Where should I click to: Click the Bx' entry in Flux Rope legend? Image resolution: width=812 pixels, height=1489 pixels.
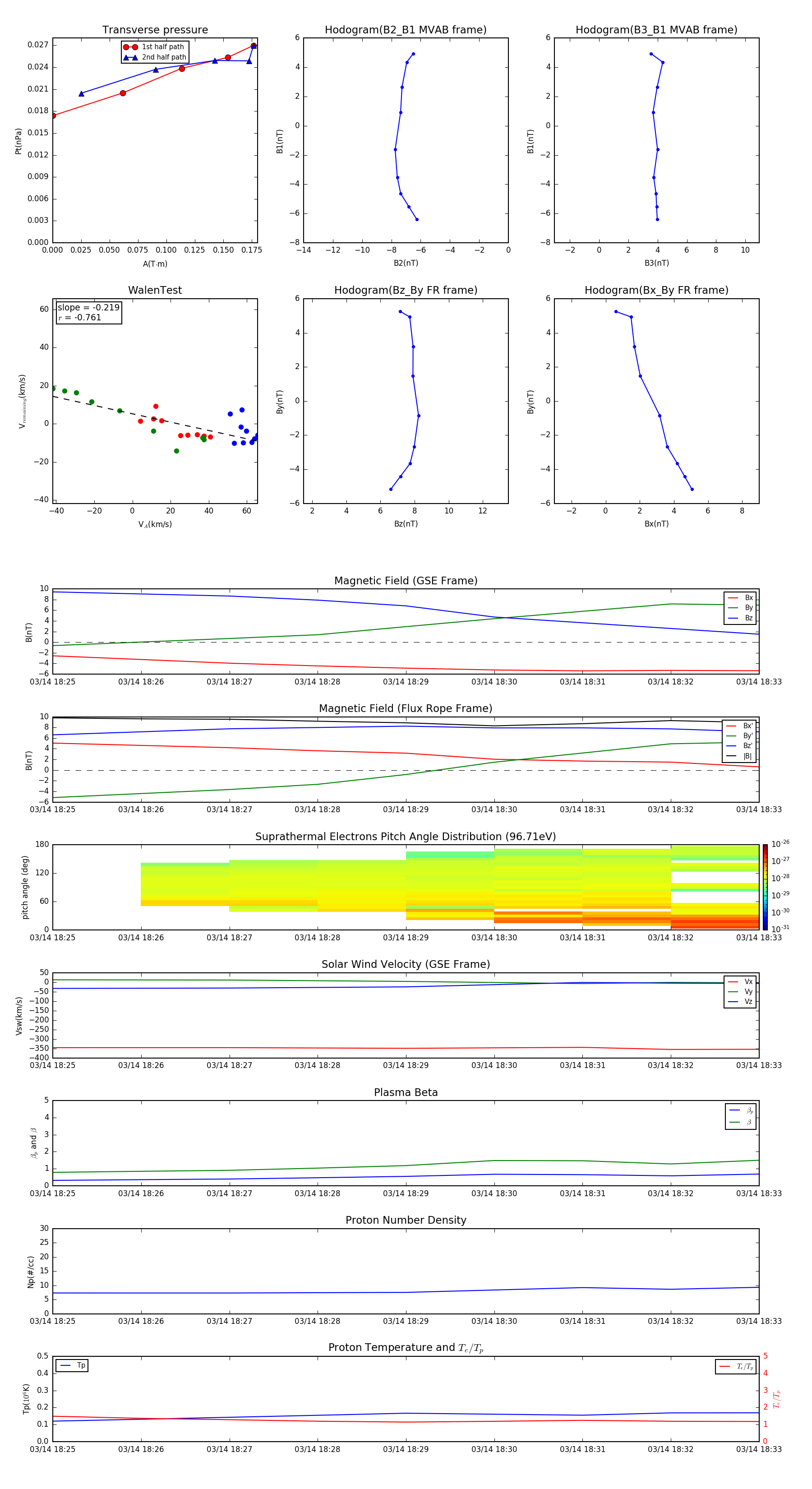click(x=739, y=726)
